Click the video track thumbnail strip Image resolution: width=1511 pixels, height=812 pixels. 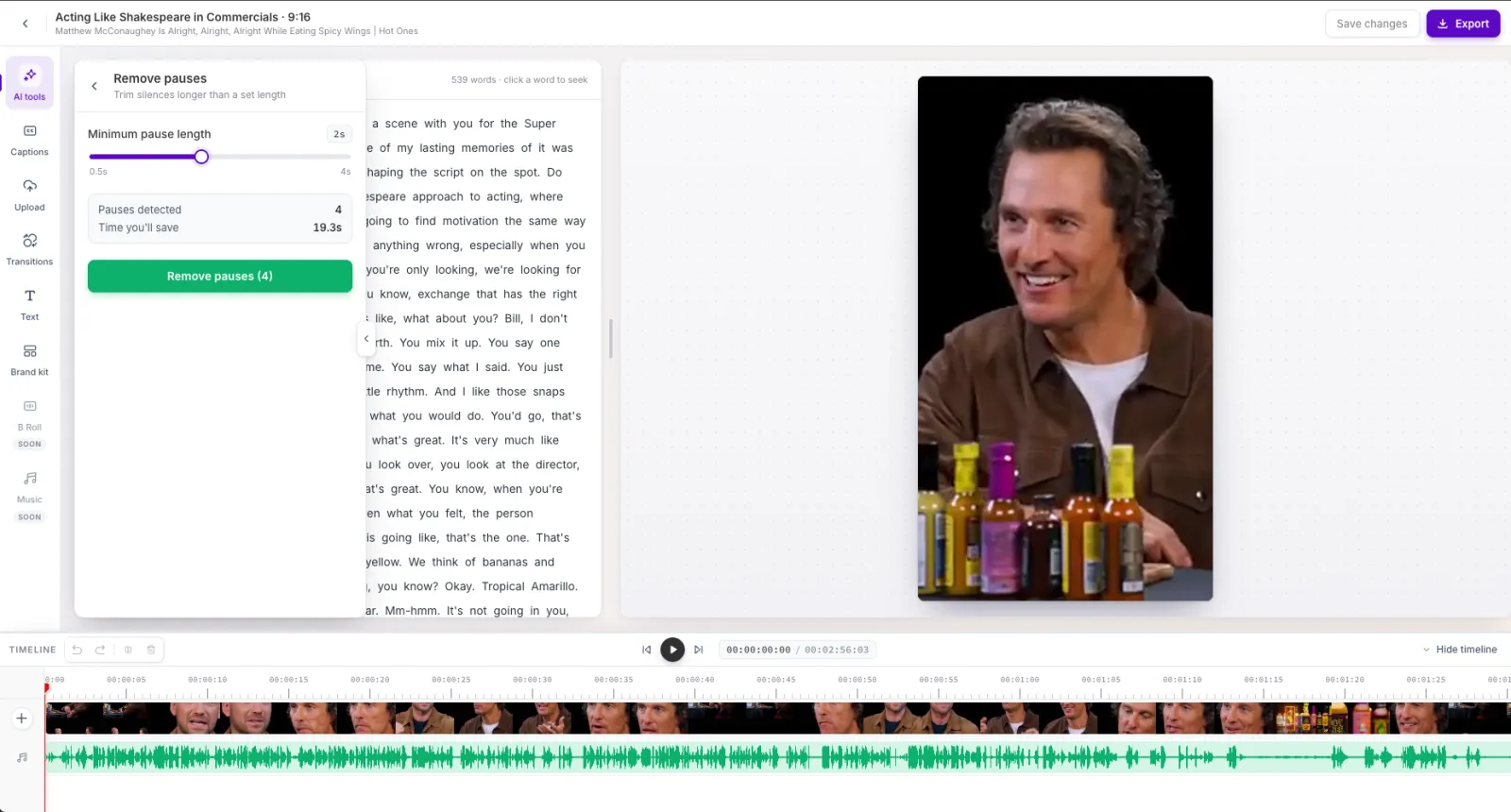tap(778, 719)
